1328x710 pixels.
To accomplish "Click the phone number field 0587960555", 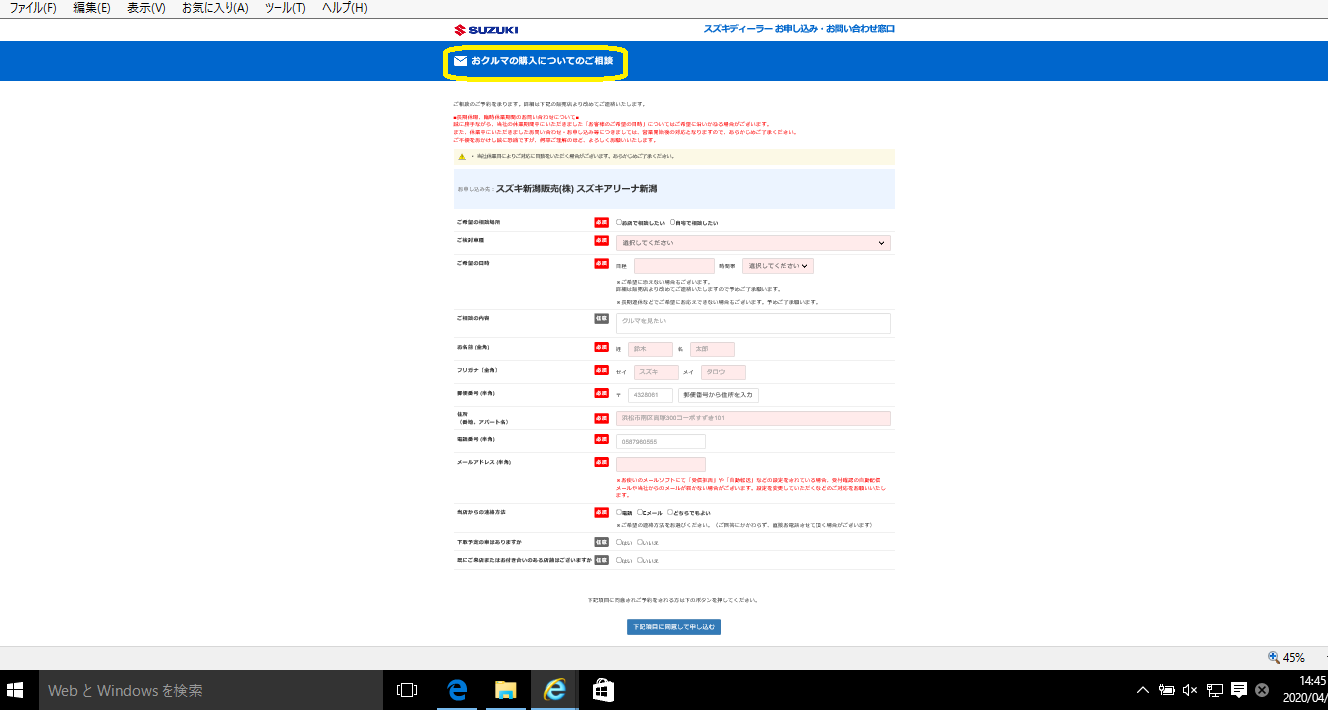I will pos(661,442).
